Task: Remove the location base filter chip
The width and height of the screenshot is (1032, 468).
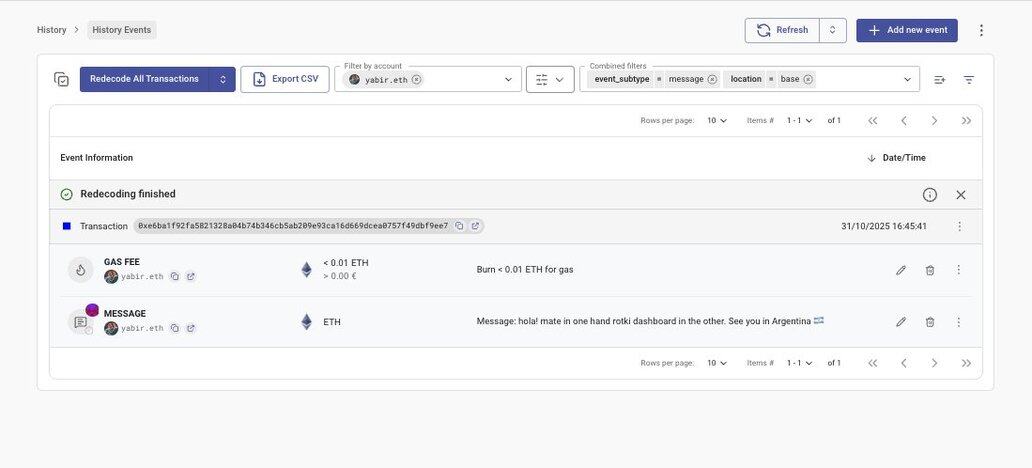Action: coord(808,79)
